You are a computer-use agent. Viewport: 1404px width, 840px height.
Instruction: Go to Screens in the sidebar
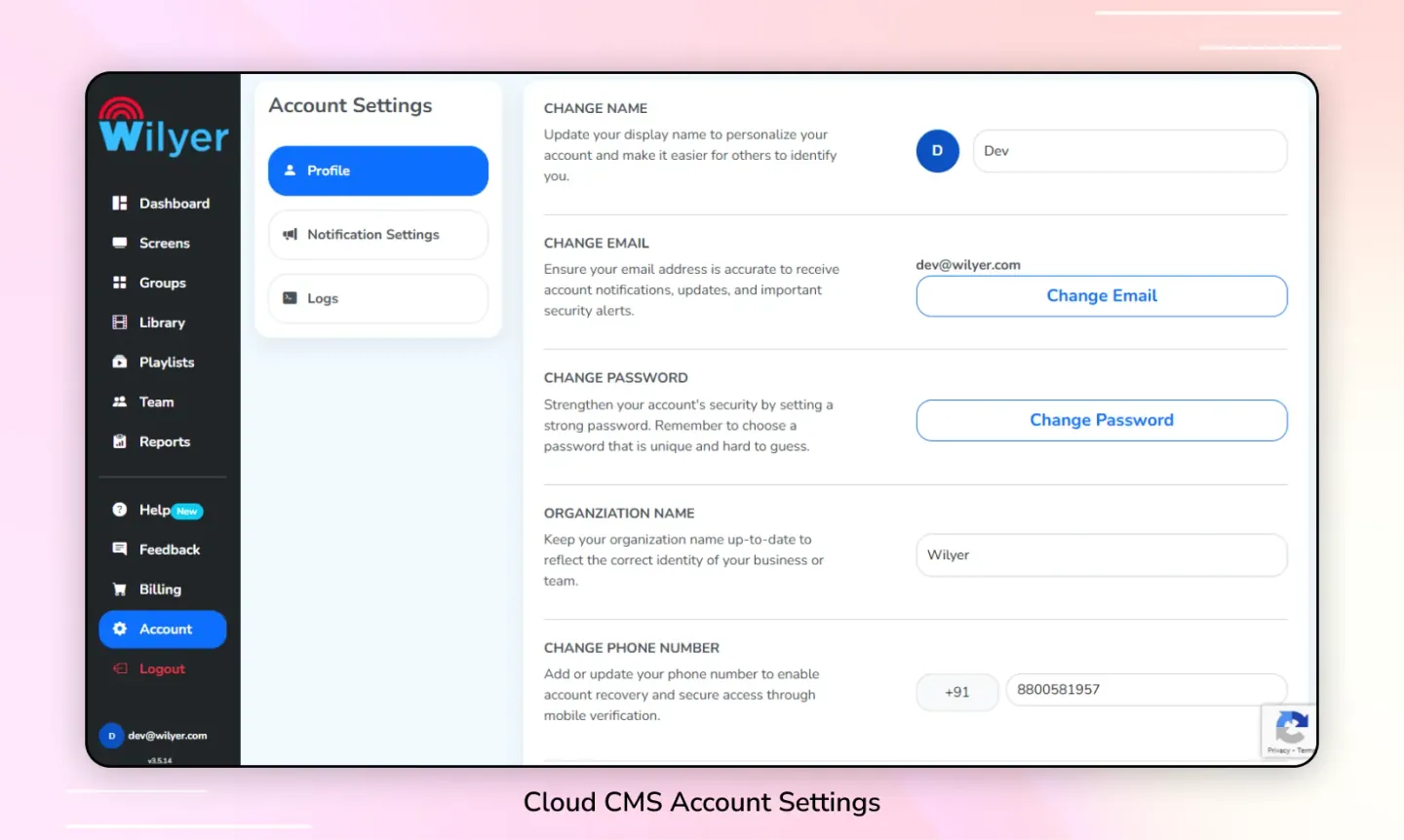[x=162, y=243]
